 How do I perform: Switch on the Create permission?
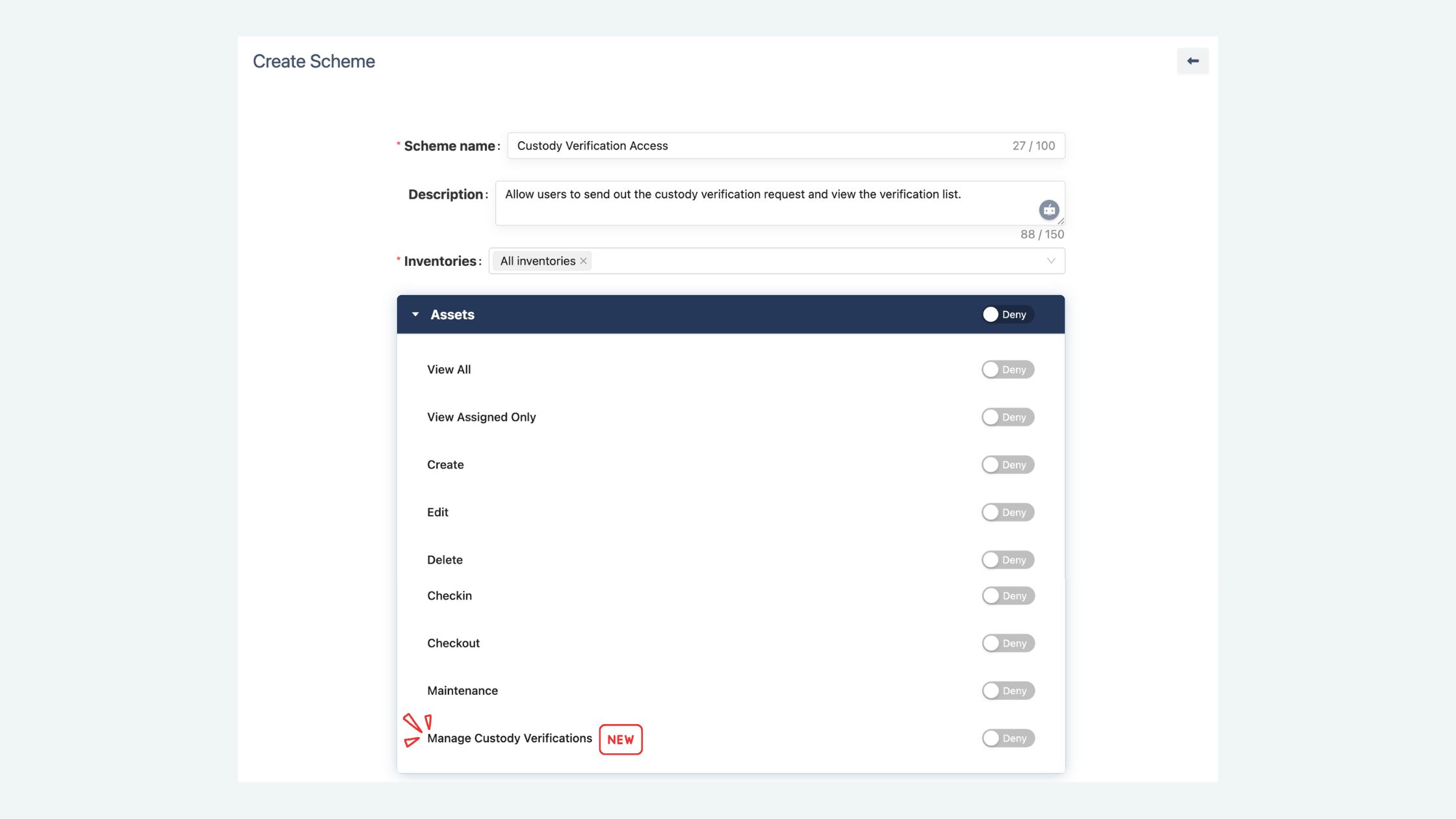(x=1007, y=465)
